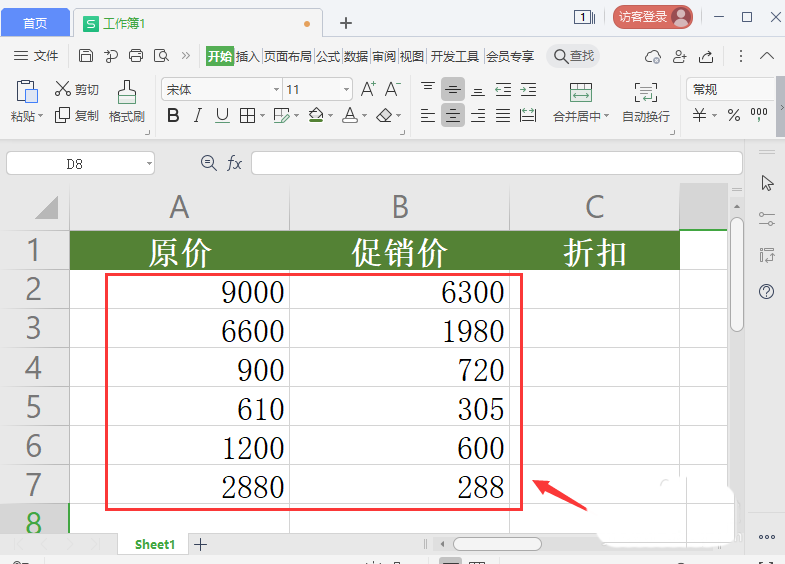Open a new document tab with plus
785x564 pixels.
(x=345, y=23)
